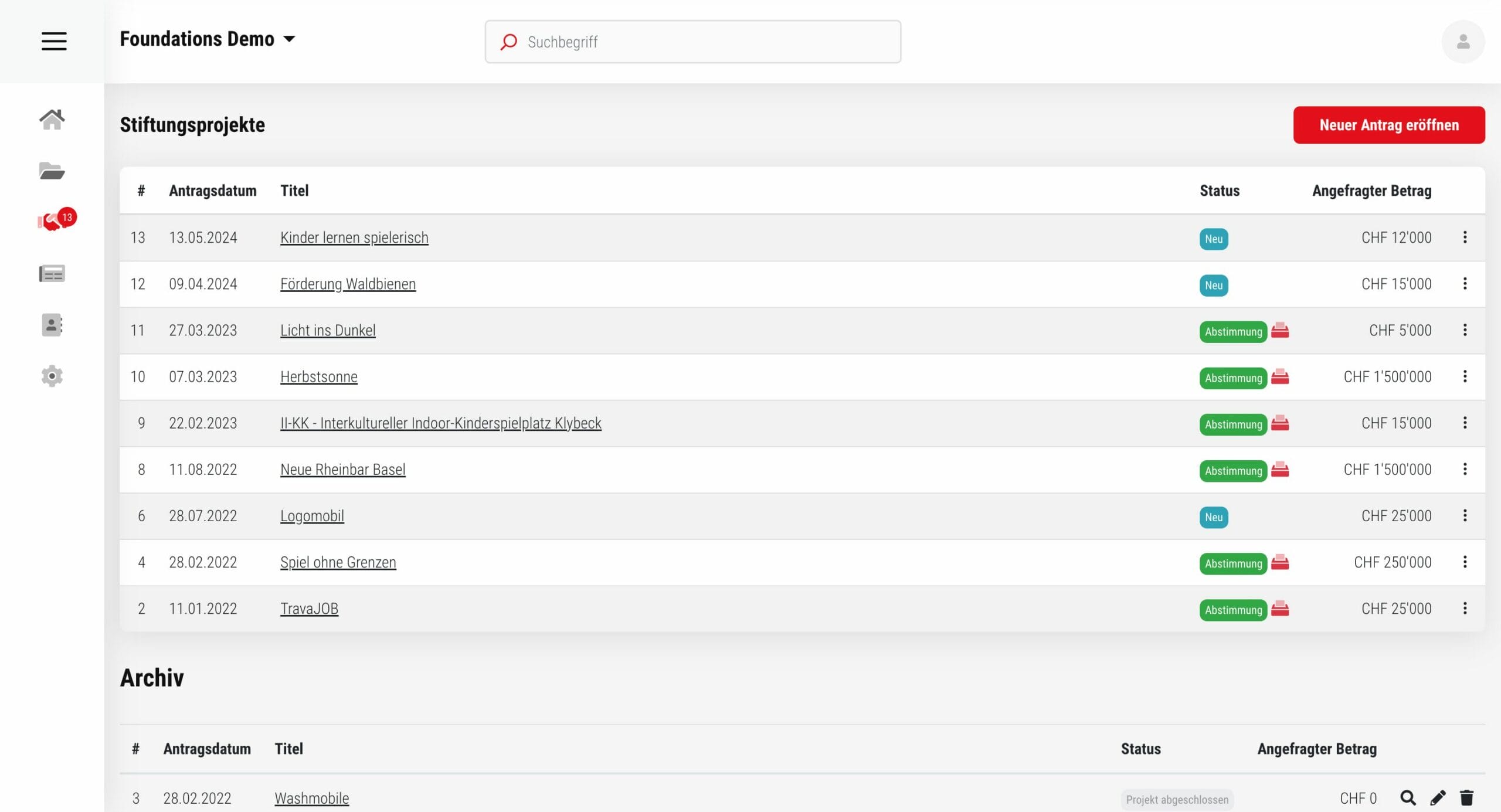Edit Washmobile with pencil icon

coord(1437,798)
